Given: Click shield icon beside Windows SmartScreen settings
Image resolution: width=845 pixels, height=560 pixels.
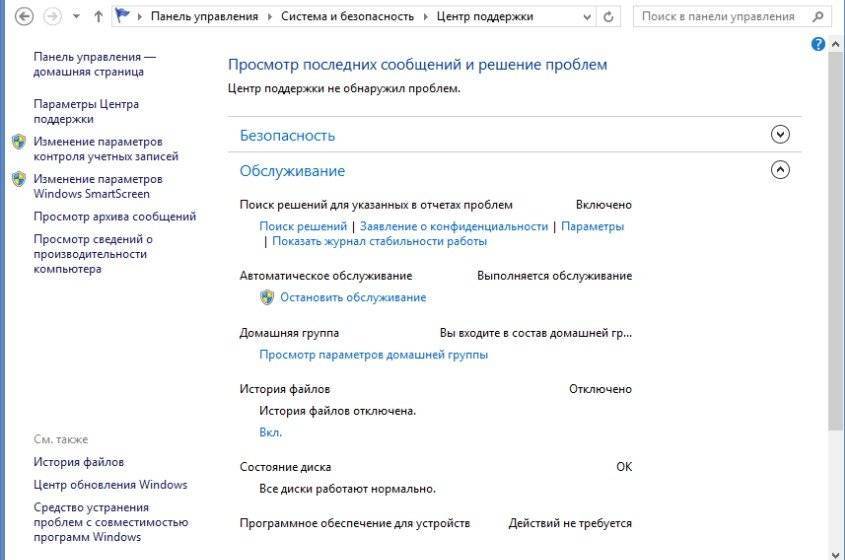Looking at the screenshot, I should click(18, 179).
